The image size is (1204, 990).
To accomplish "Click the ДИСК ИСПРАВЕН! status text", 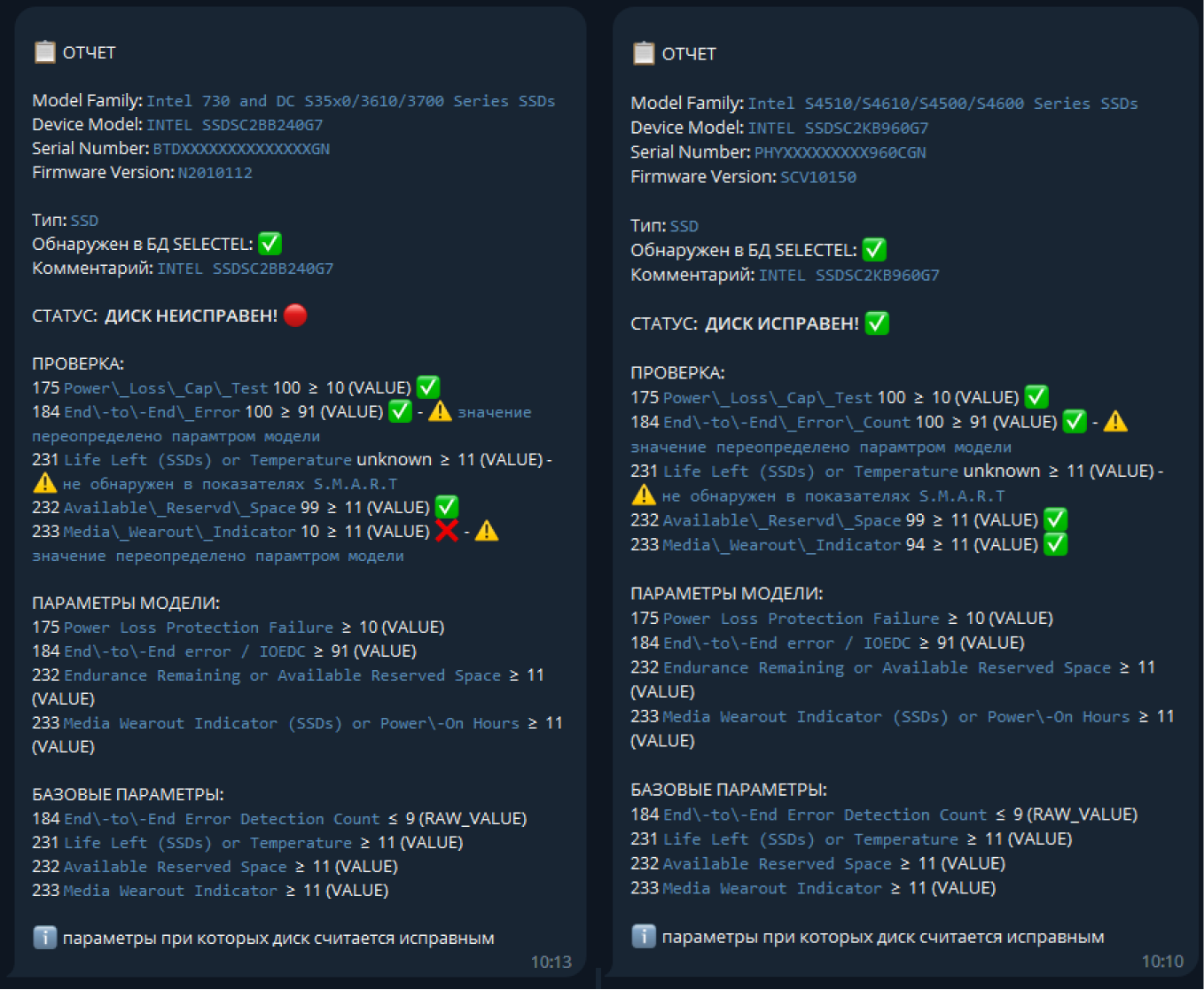I will pyautogui.click(x=782, y=324).
